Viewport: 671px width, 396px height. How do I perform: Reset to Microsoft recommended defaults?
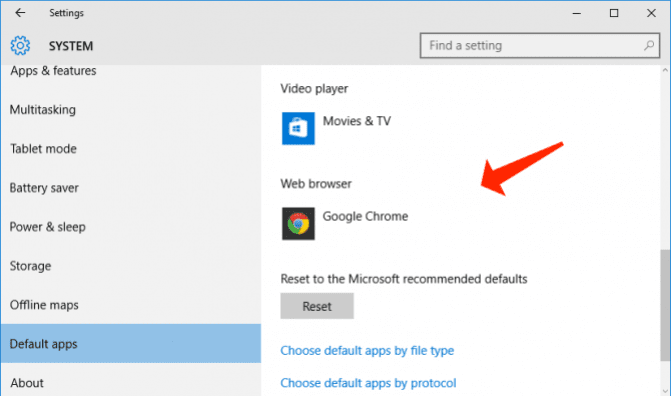(x=317, y=306)
